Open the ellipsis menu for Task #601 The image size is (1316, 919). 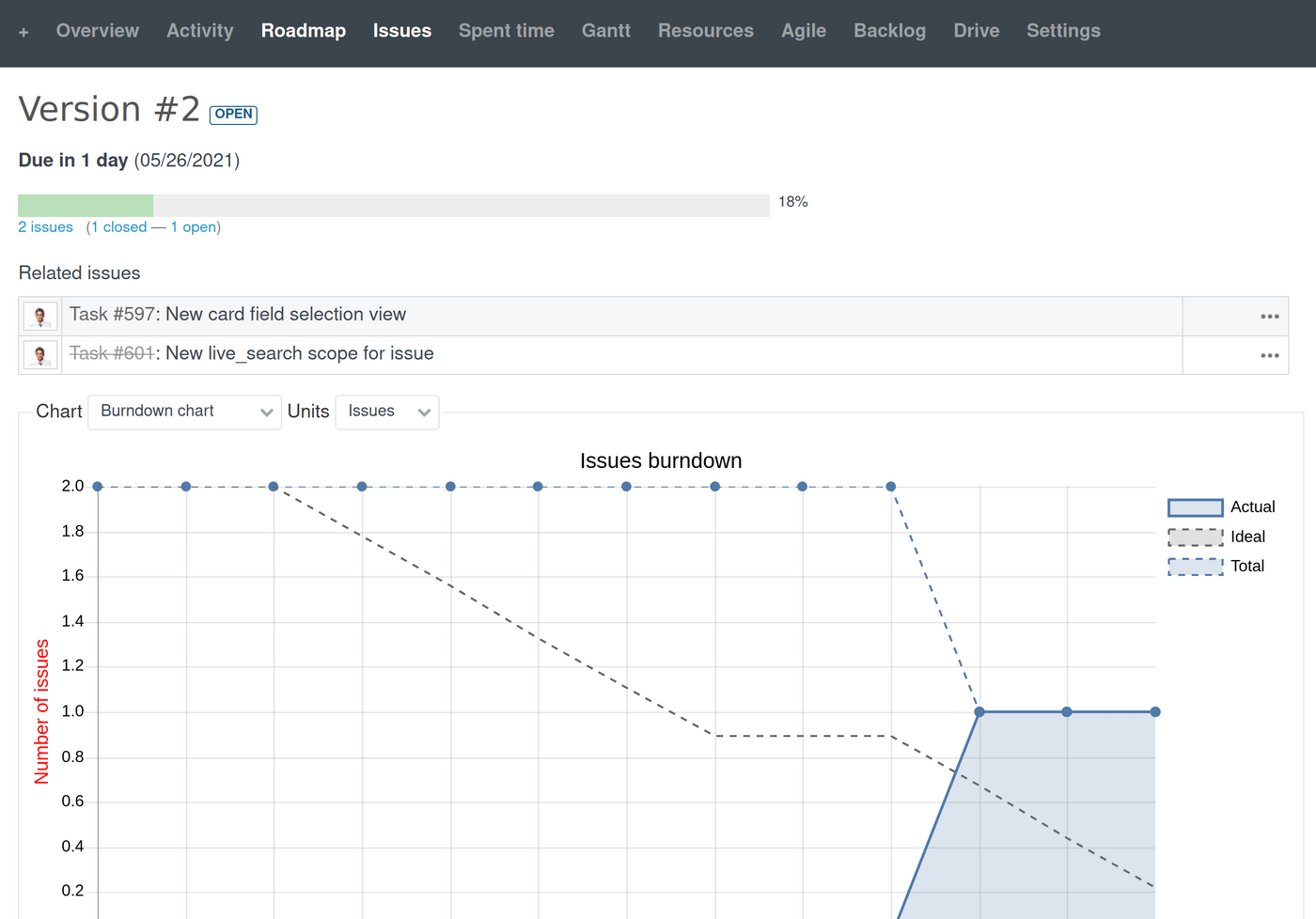[x=1269, y=355]
